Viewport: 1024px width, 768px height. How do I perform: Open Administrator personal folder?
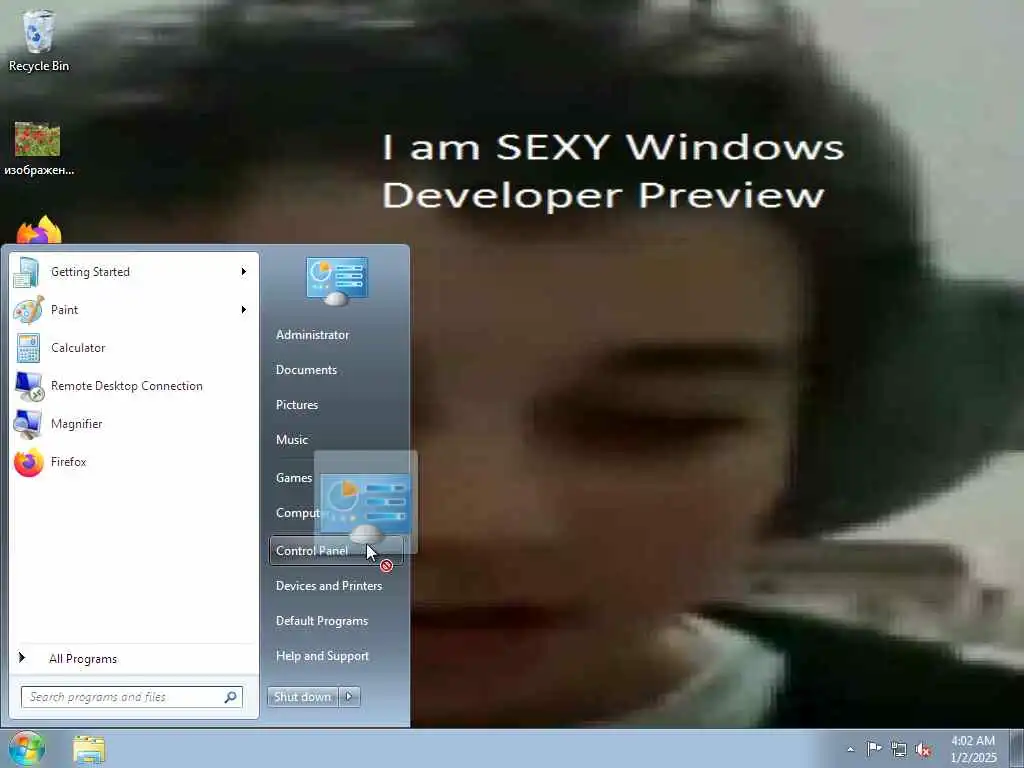[x=312, y=335]
